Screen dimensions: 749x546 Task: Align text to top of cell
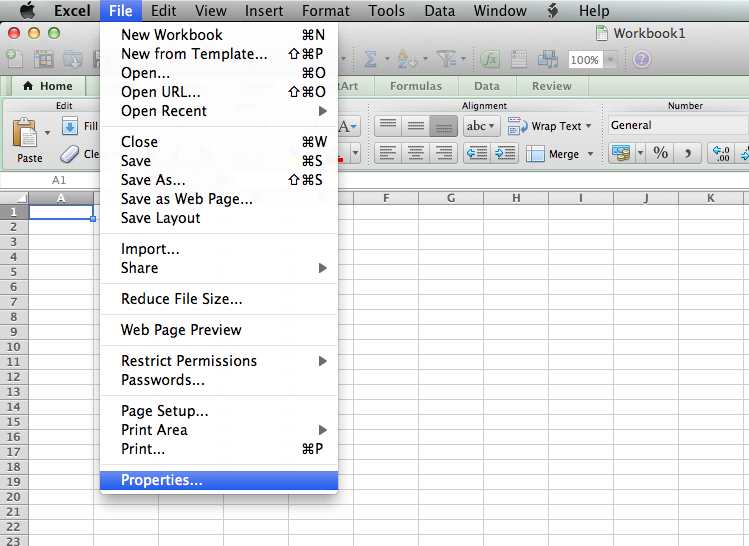click(x=388, y=126)
